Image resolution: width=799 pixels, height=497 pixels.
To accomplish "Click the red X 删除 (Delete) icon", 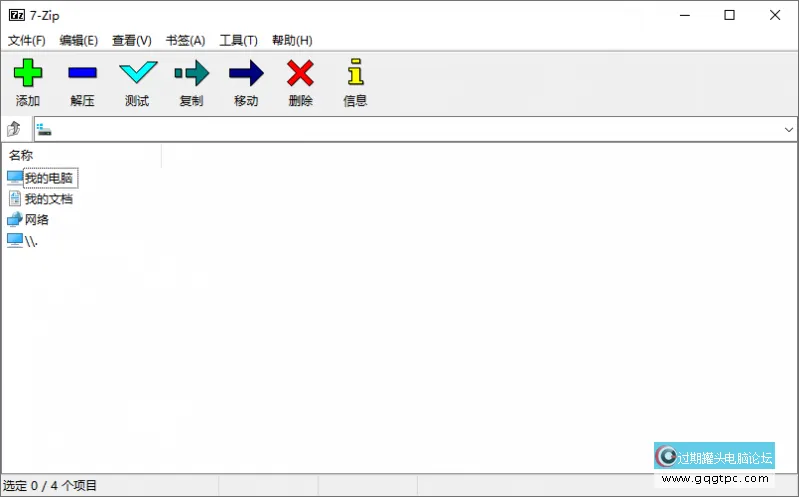I will point(300,73).
